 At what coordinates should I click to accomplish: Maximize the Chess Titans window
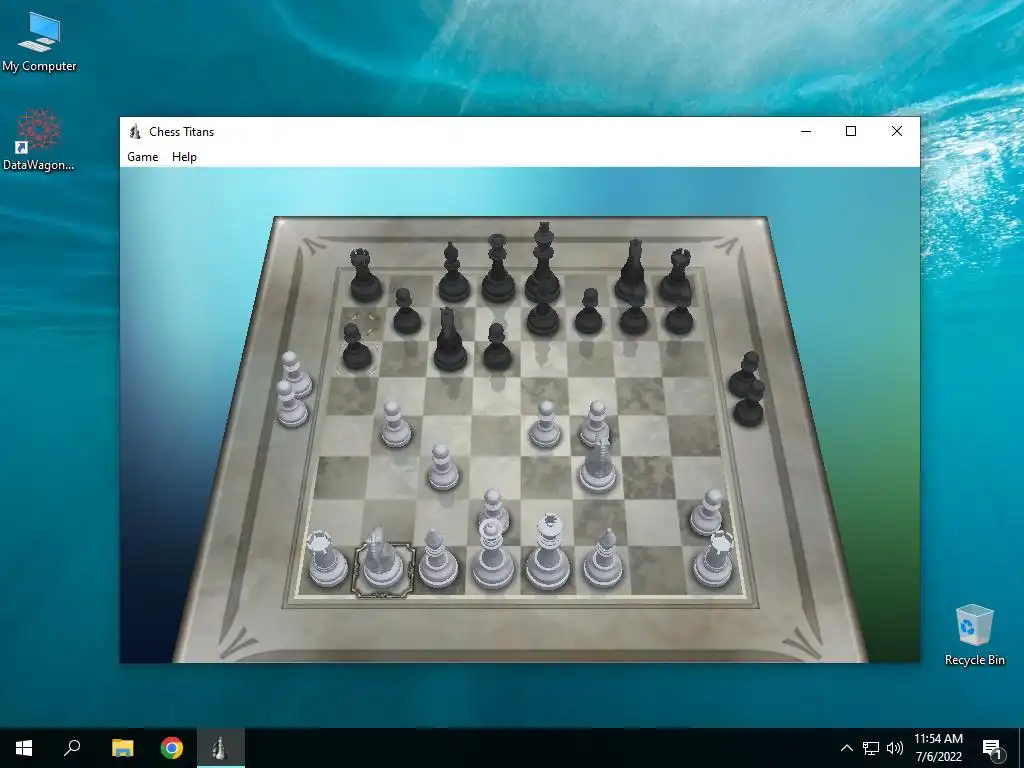pyautogui.click(x=851, y=131)
